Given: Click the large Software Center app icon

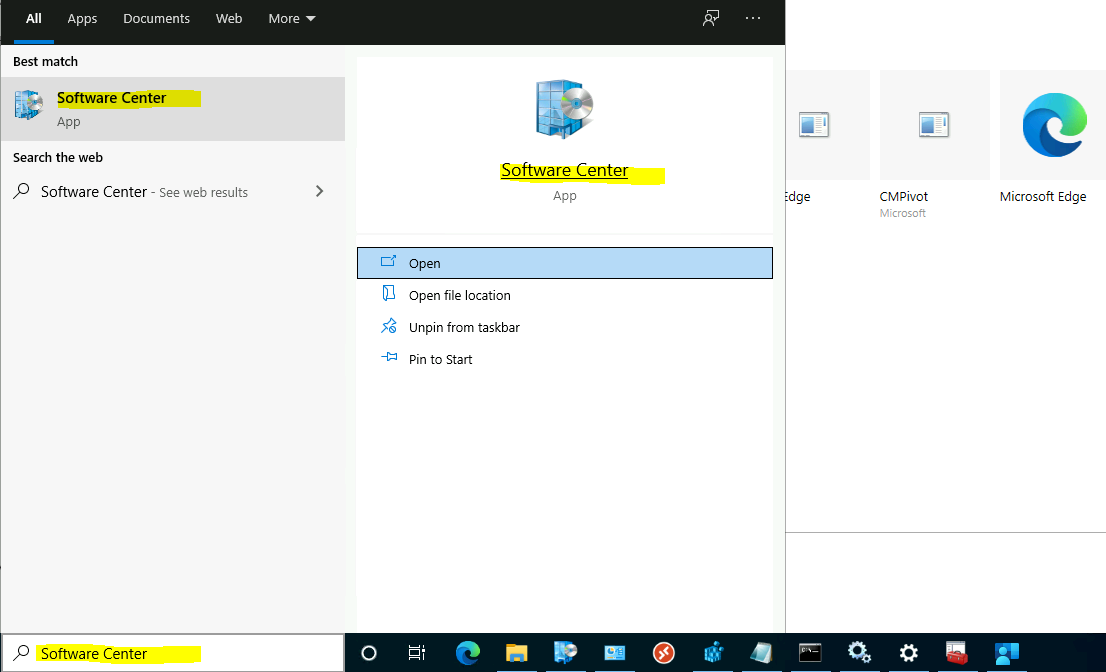Looking at the screenshot, I should (564, 109).
